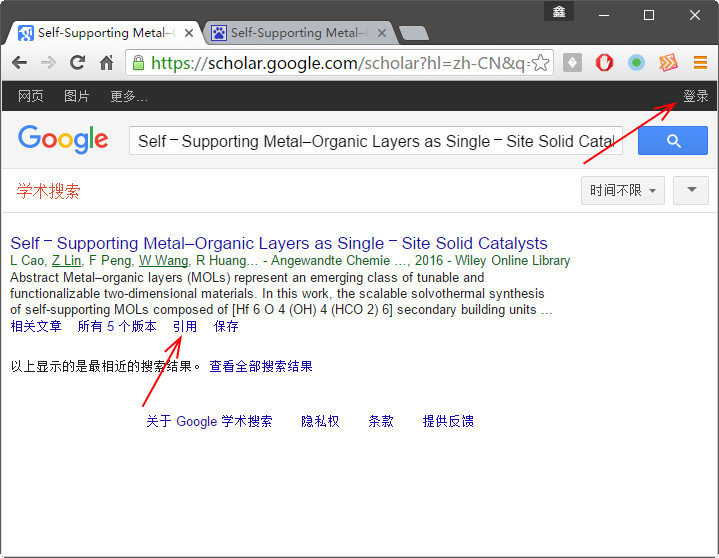Minimize the browser window
Viewport: 719px width, 558px height.
[x=604, y=15]
